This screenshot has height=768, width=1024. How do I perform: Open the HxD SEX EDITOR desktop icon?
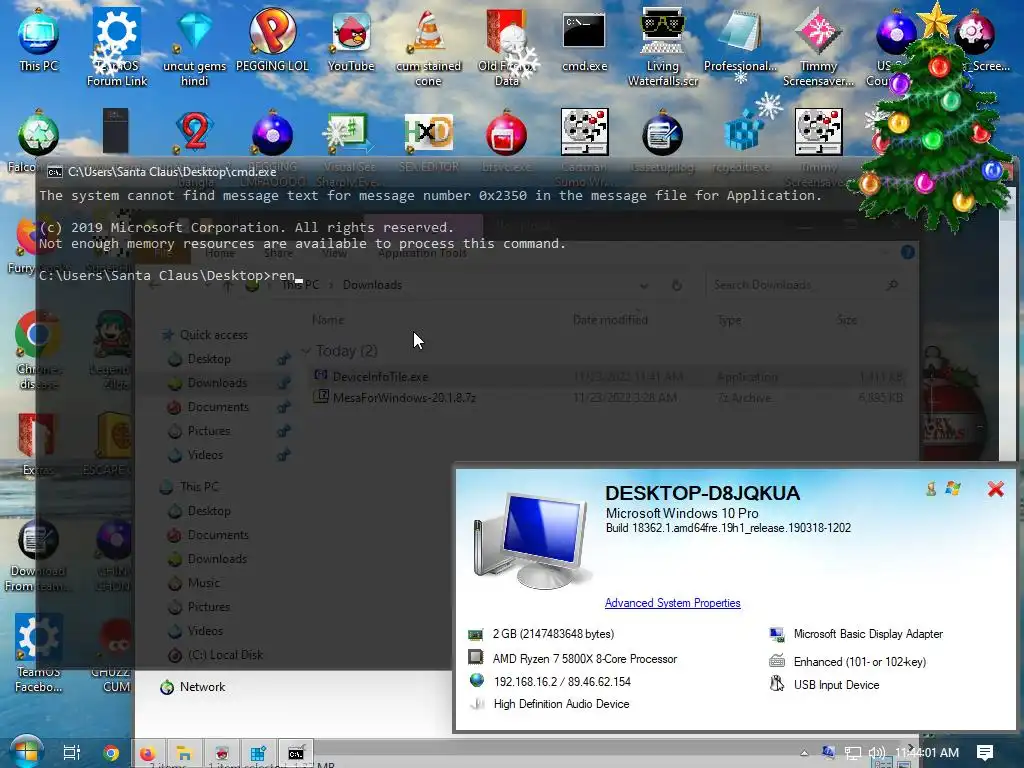point(428,134)
